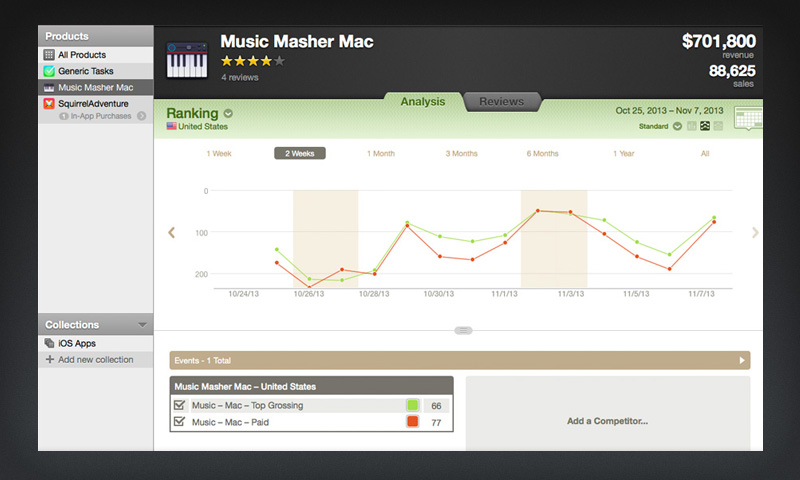Click the Generic Tasks green checkmark icon
This screenshot has width=800, height=480.
(49, 71)
